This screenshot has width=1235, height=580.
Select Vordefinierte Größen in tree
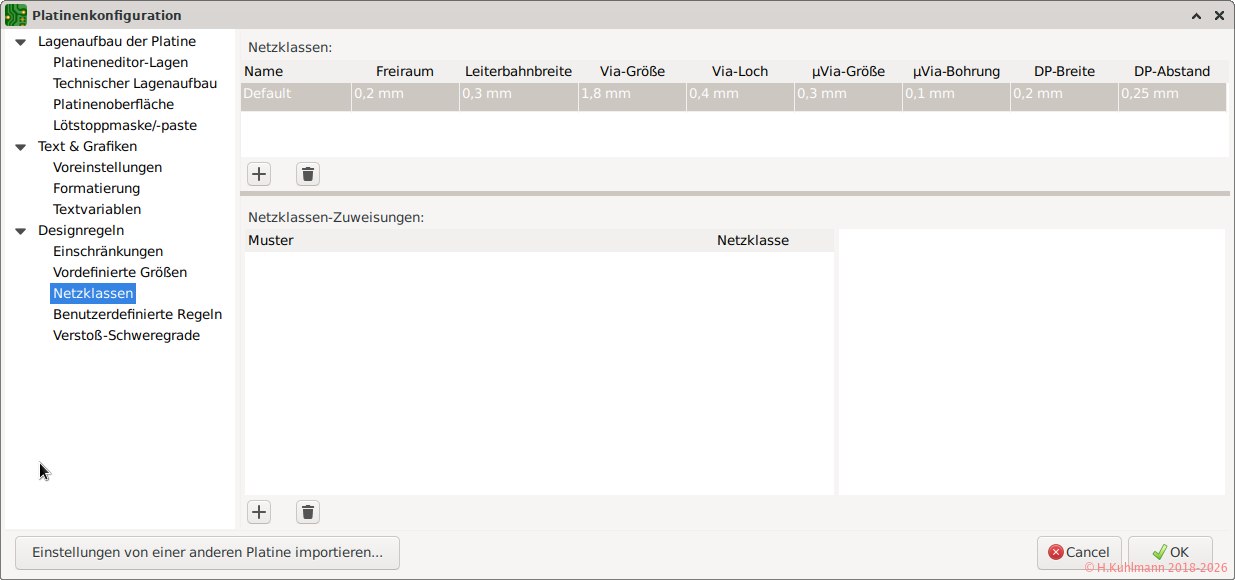click(120, 272)
